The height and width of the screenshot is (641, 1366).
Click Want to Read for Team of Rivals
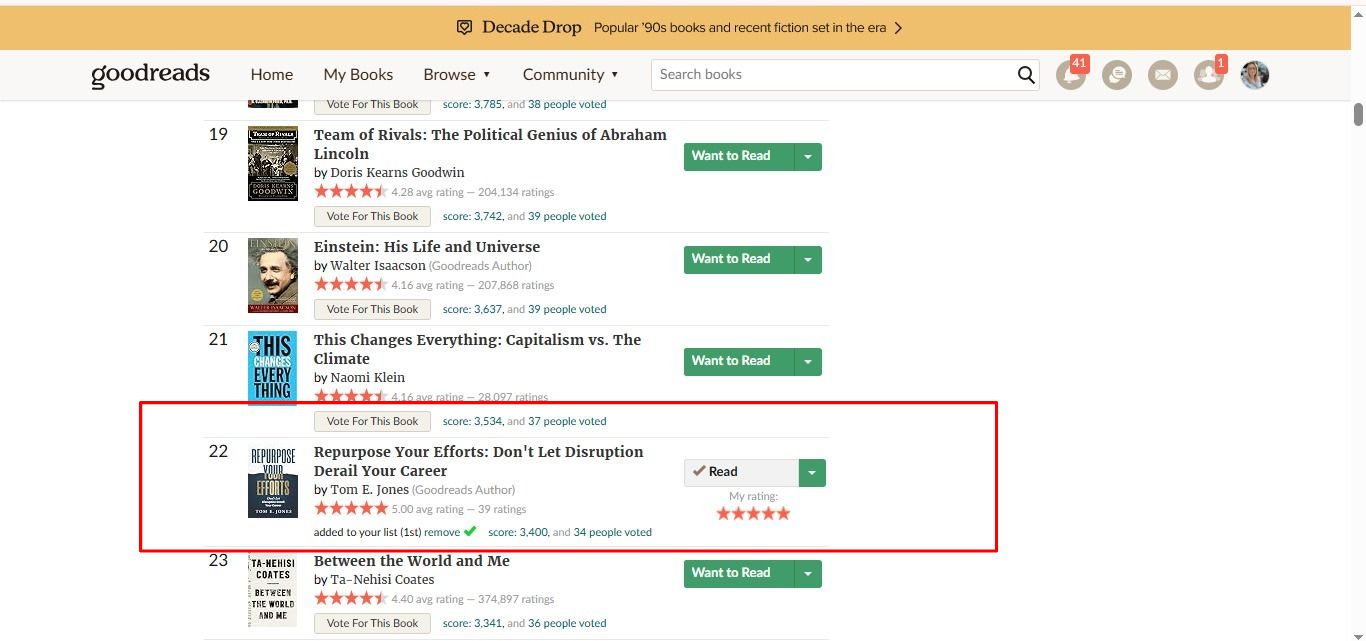739,157
